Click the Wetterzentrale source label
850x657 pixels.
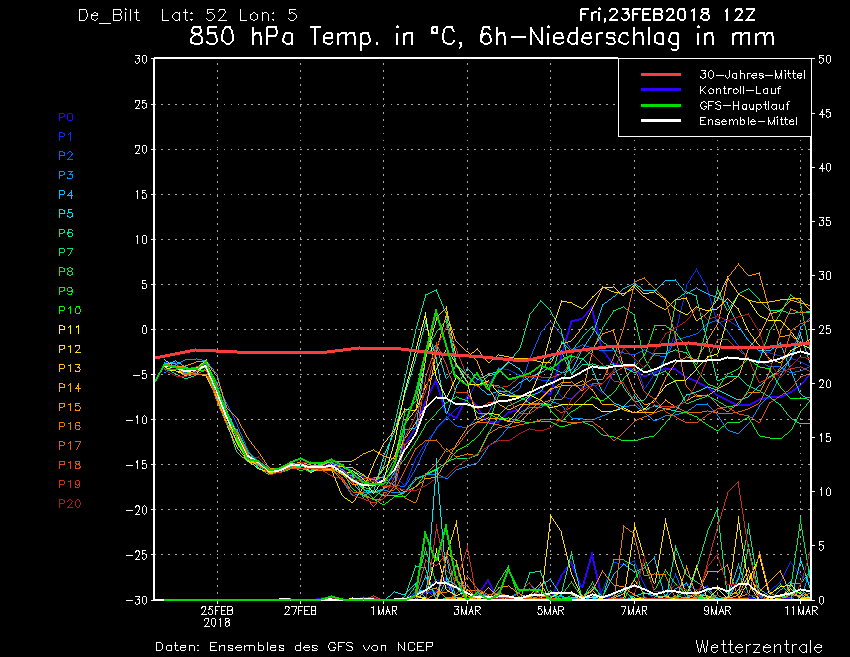click(x=759, y=646)
